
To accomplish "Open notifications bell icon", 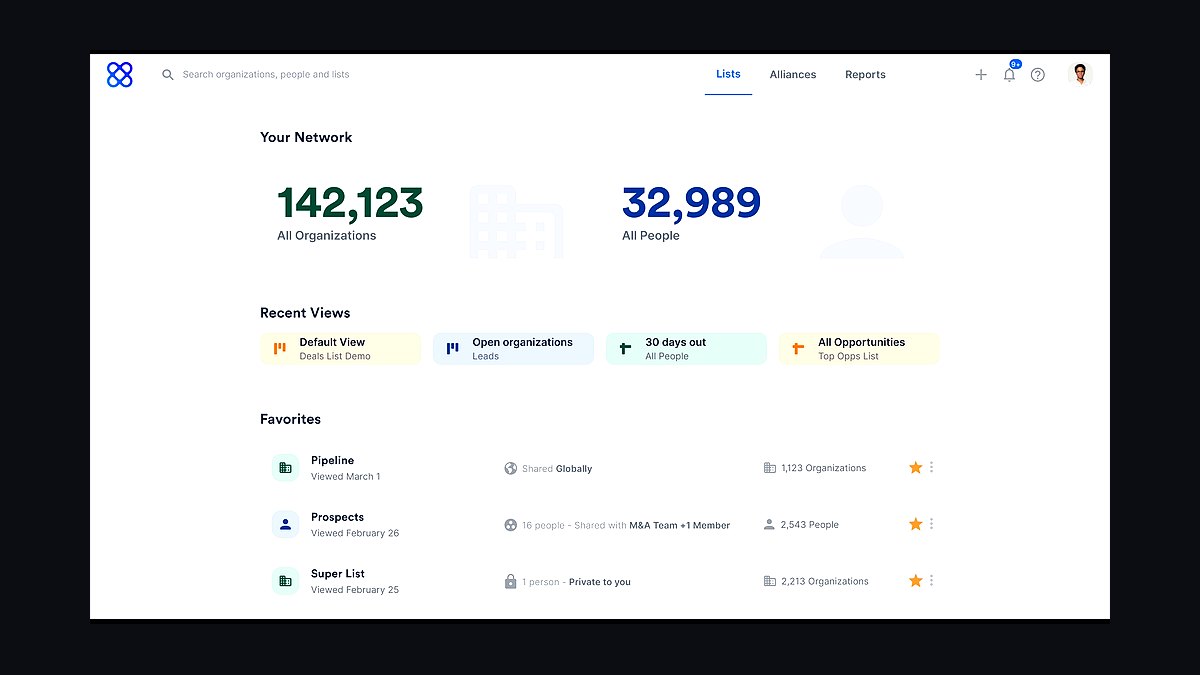I will (1010, 74).
